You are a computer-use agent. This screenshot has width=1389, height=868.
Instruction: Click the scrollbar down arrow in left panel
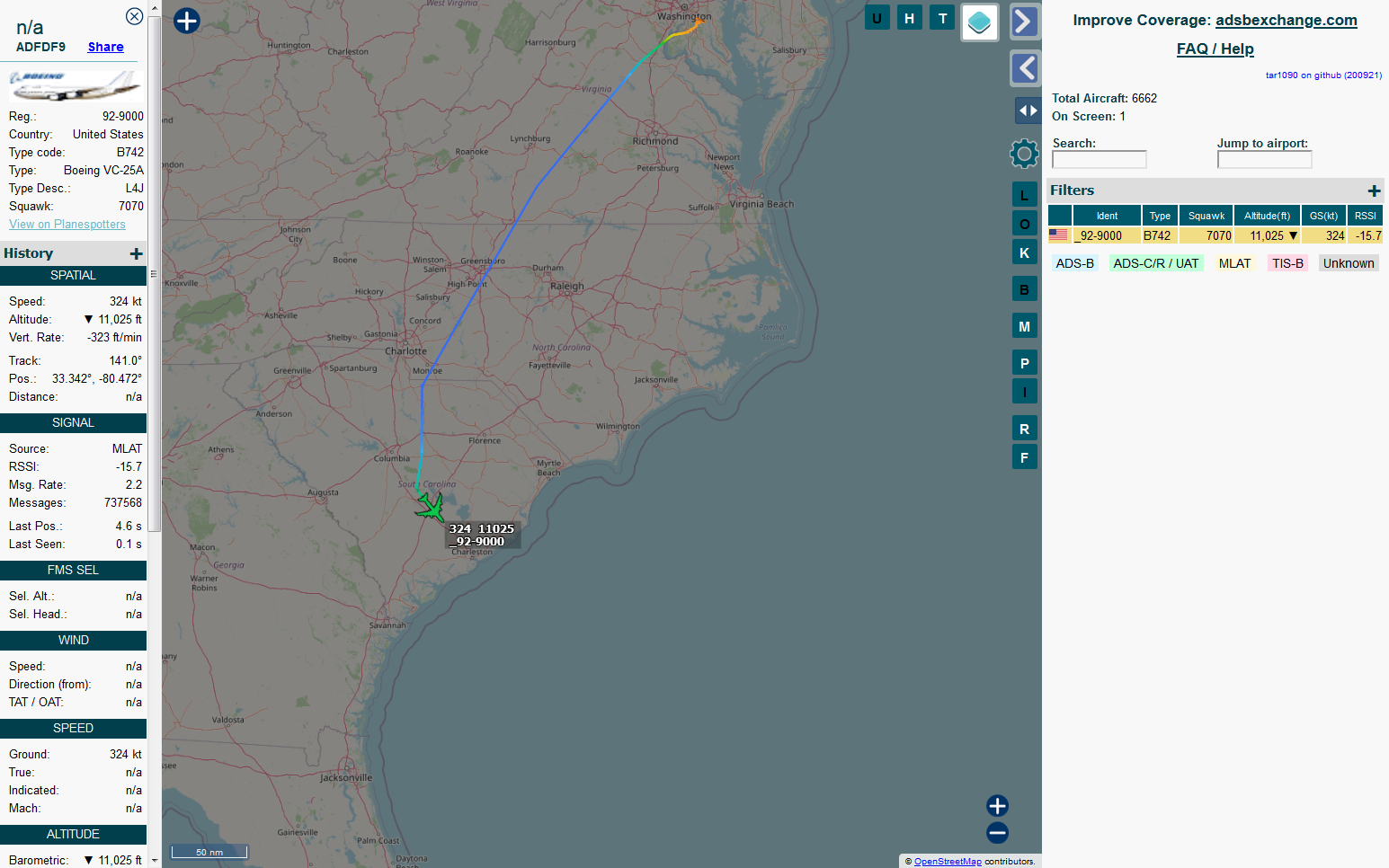coord(155,860)
